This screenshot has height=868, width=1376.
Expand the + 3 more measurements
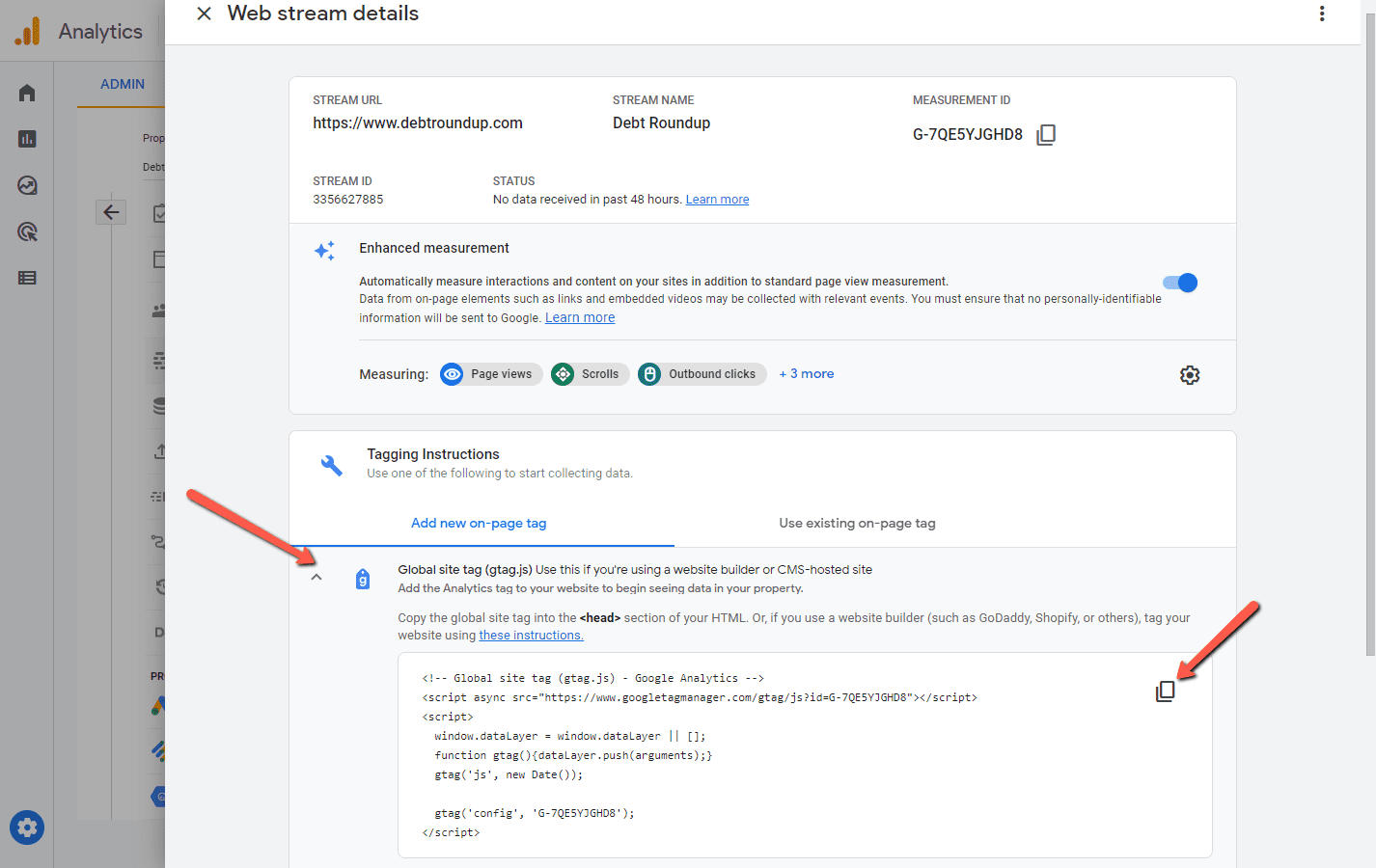[x=807, y=374]
